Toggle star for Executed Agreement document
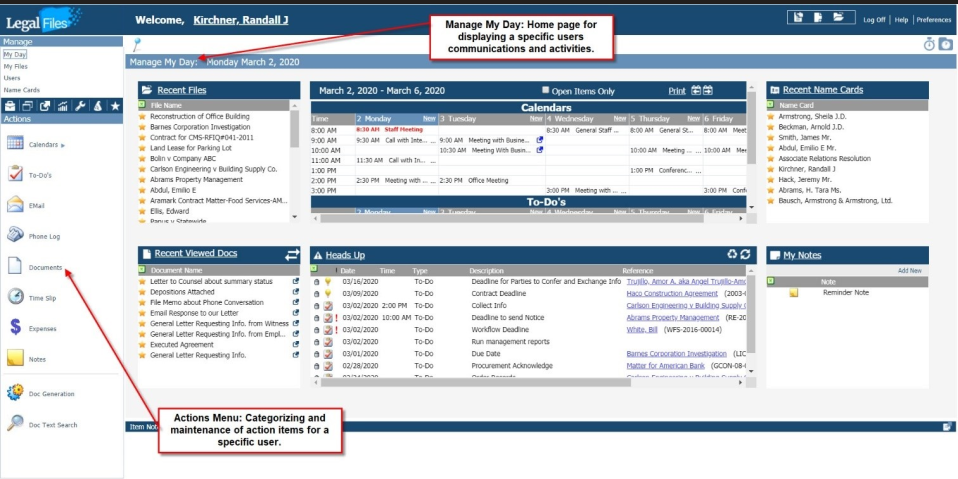This screenshot has width=958, height=479. (x=142, y=345)
